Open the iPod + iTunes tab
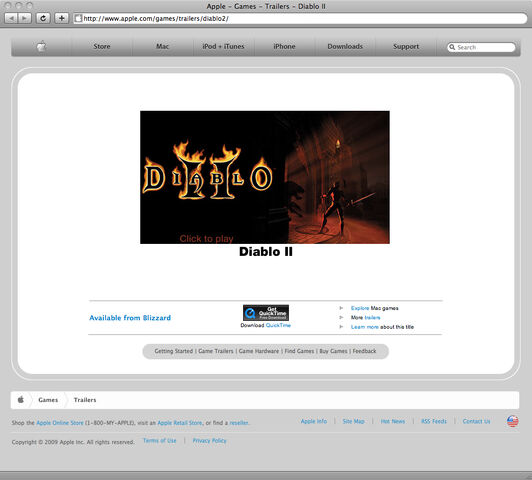 [x=223, y=46]
